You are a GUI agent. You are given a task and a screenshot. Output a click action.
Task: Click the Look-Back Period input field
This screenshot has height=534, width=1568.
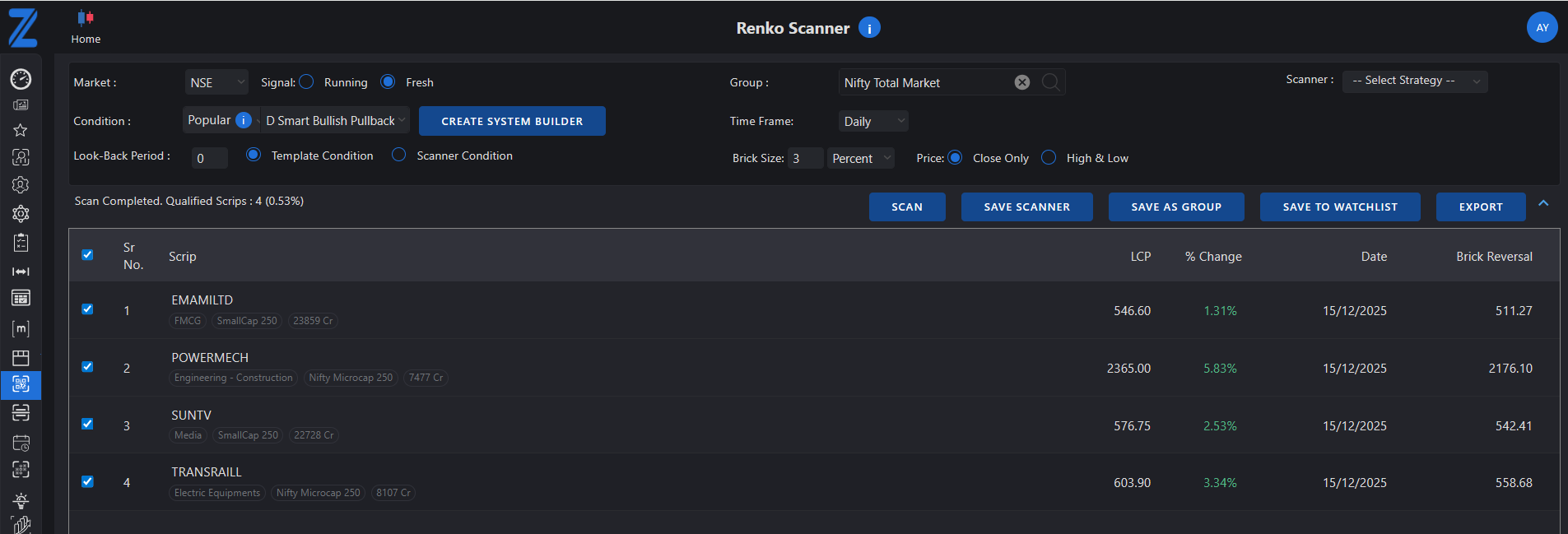tap(209, 158)
